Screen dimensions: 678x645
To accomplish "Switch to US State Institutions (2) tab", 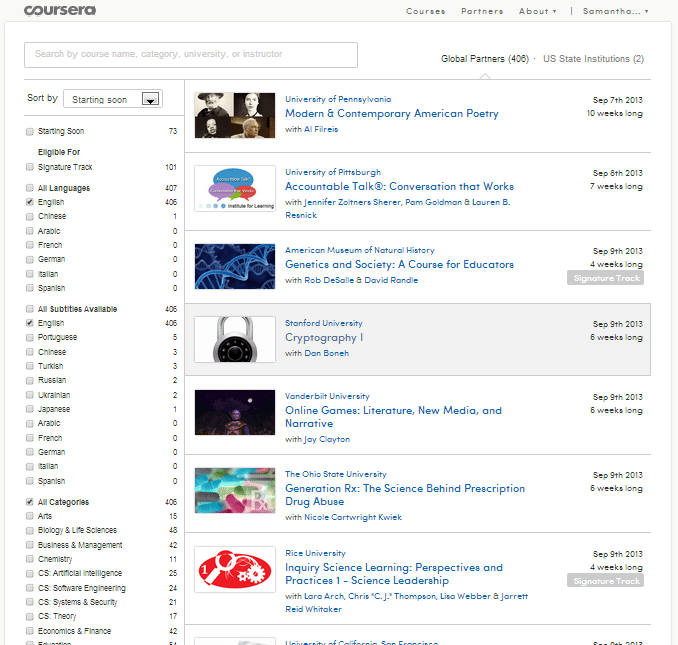I will (x=593, y=59).
